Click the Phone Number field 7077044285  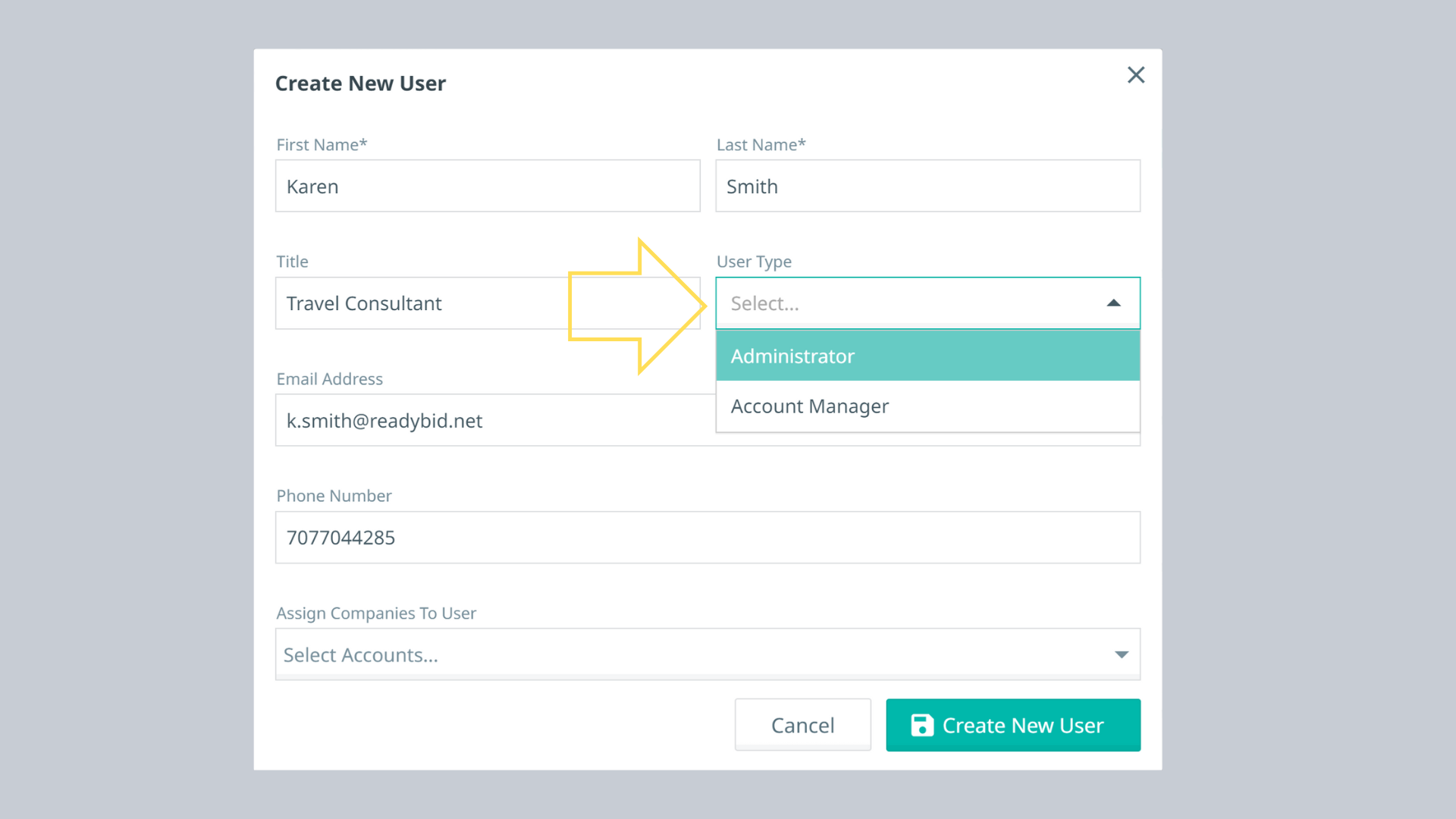pos(707,538)
